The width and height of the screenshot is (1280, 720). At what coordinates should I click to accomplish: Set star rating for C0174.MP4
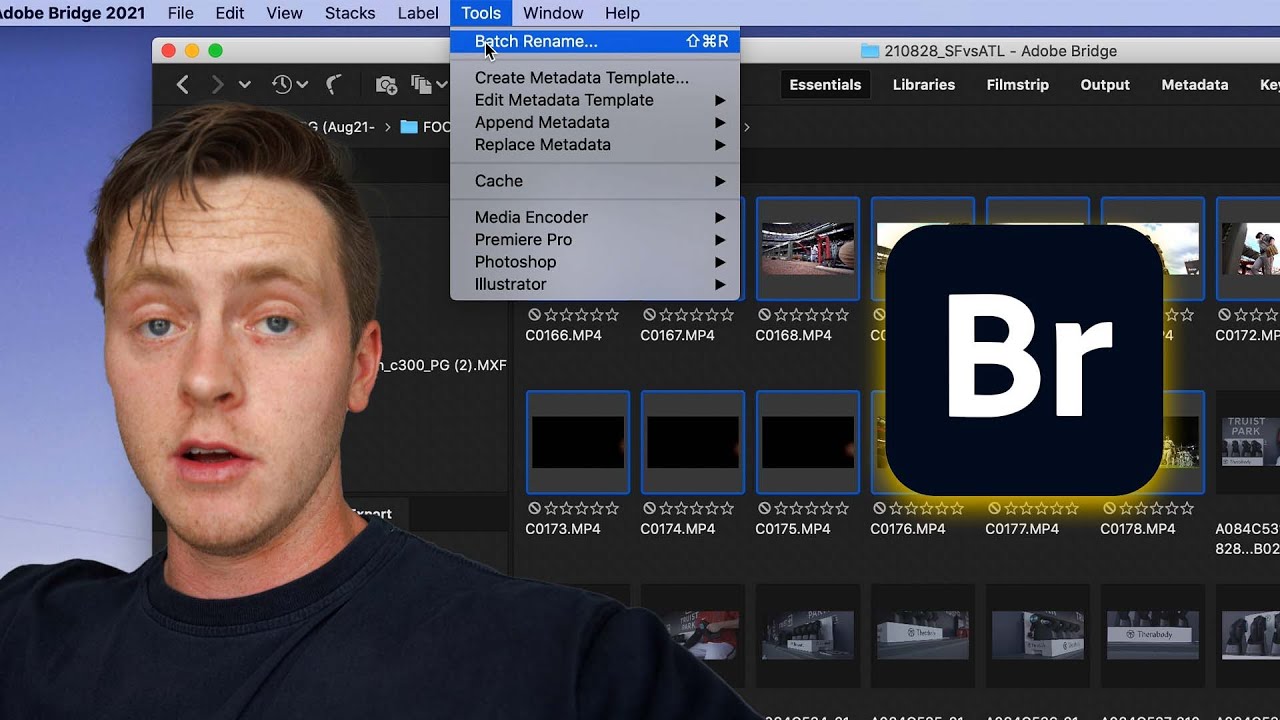tap(696, 508)
